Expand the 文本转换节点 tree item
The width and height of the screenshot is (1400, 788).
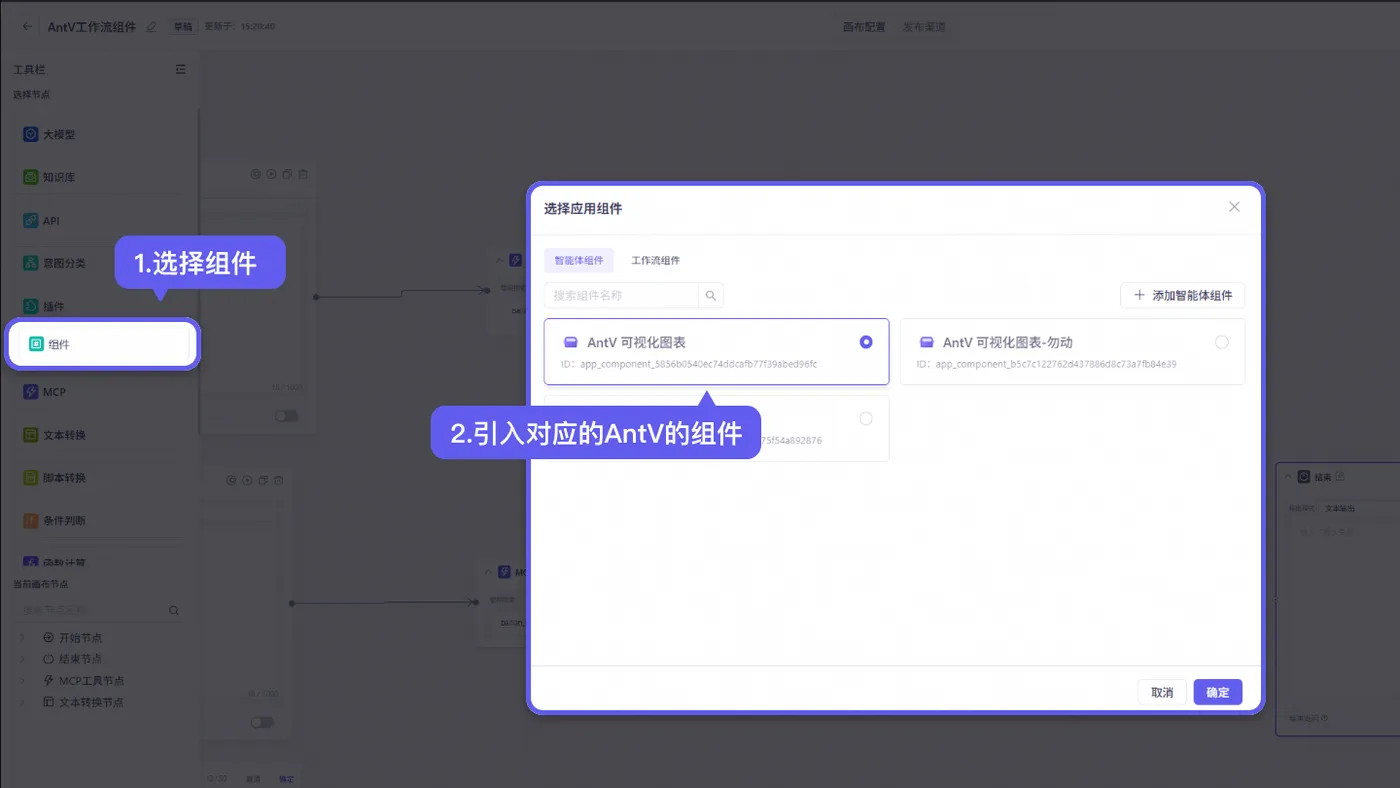tap(22, 702)
